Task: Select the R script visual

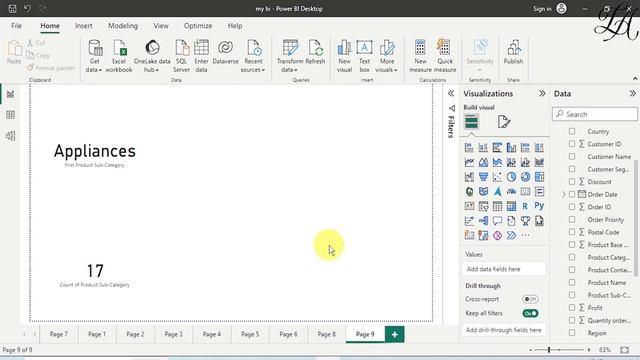Action: point(525,206)
